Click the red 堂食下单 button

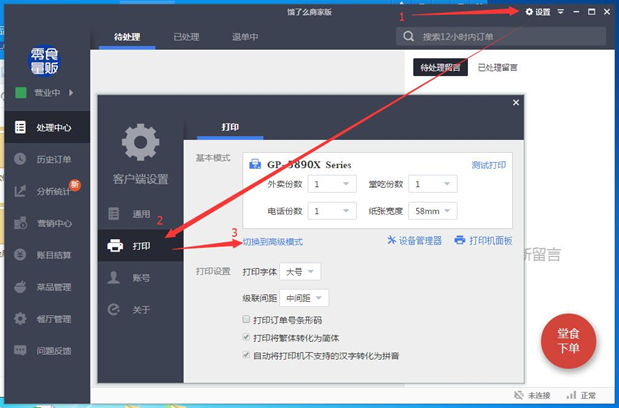click(x=568, y=341)
